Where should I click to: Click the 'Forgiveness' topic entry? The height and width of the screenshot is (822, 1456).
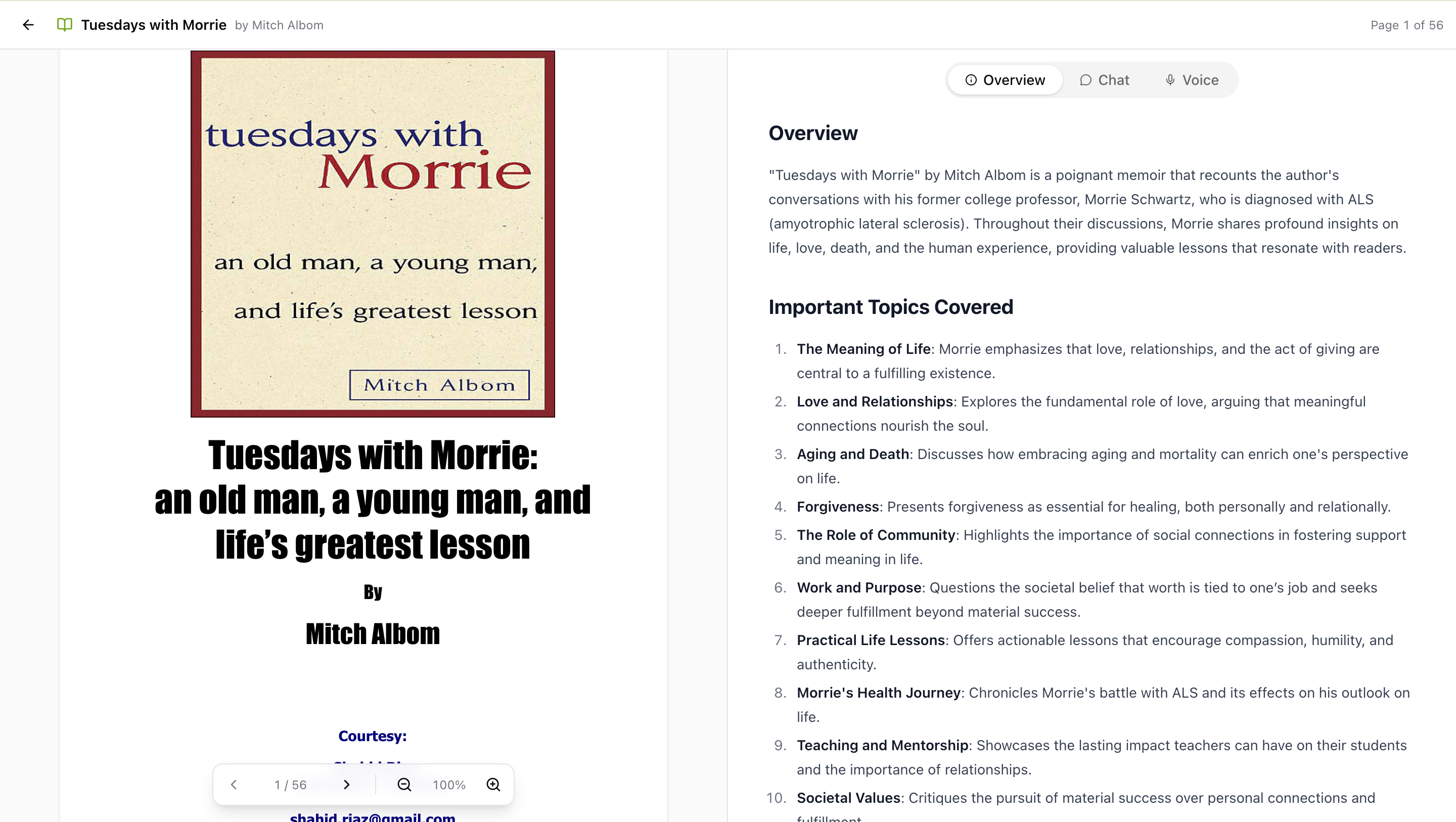(838, 507)
